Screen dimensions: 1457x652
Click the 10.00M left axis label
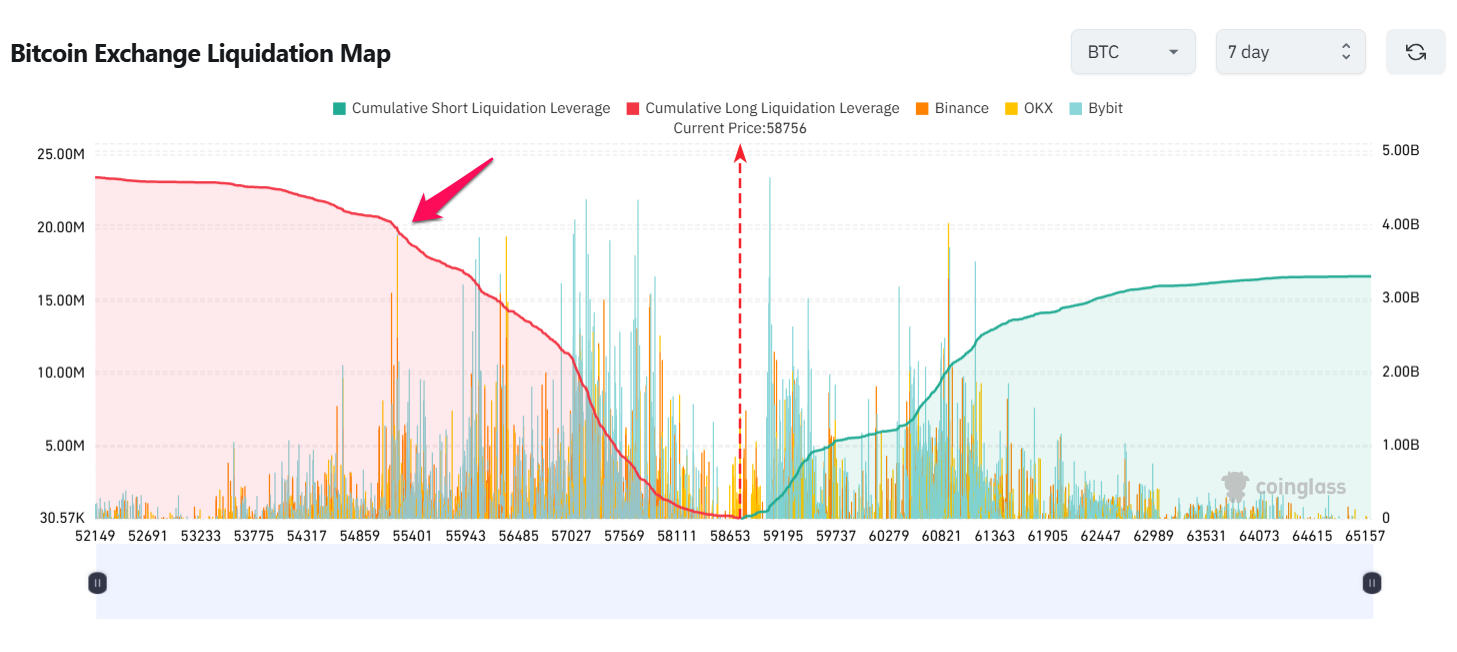(x=61, y=373)
